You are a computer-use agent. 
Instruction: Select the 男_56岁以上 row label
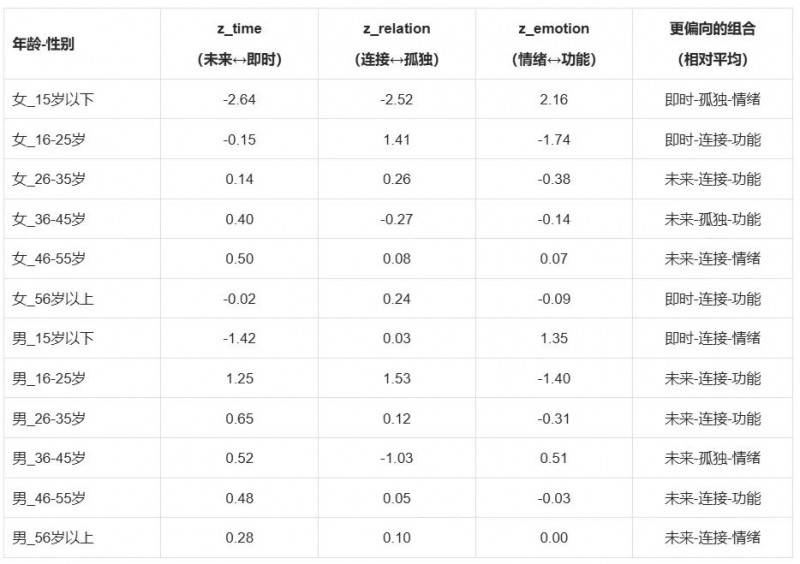pos(53,538)
